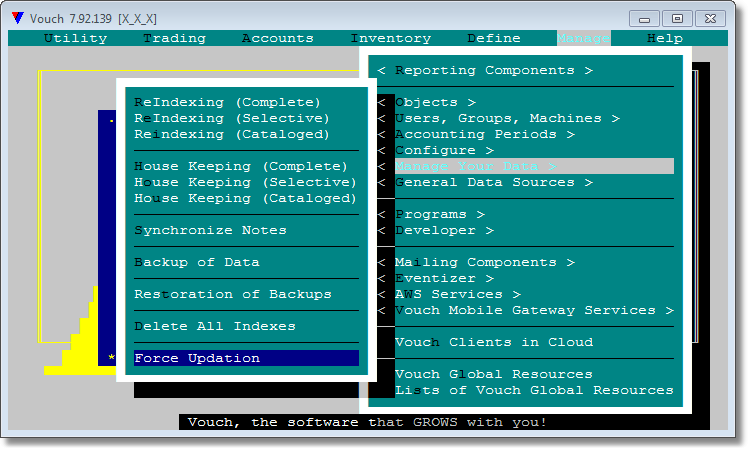Image resolution: width=748 pixels, height=450 pixels.
Task: Open the Utility menu
Action: 75,38
